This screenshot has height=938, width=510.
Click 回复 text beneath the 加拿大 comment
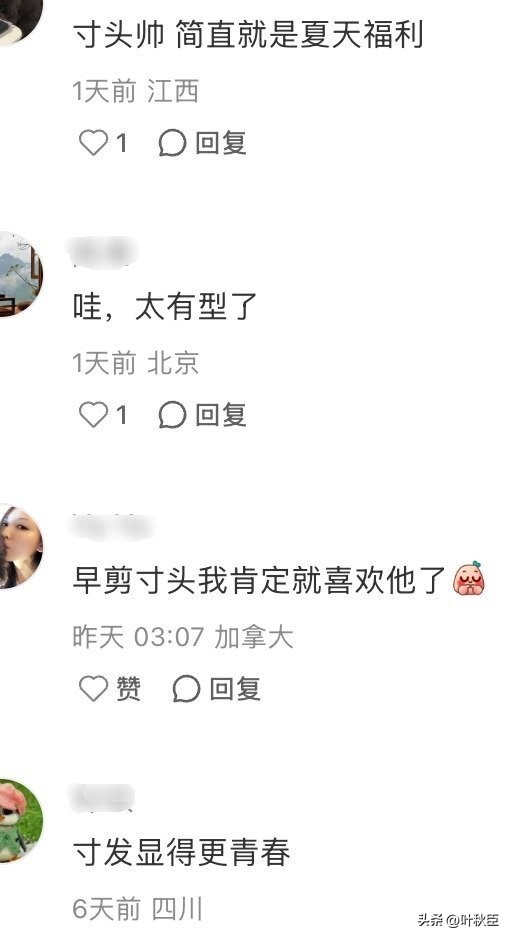(x=234, y=689)
